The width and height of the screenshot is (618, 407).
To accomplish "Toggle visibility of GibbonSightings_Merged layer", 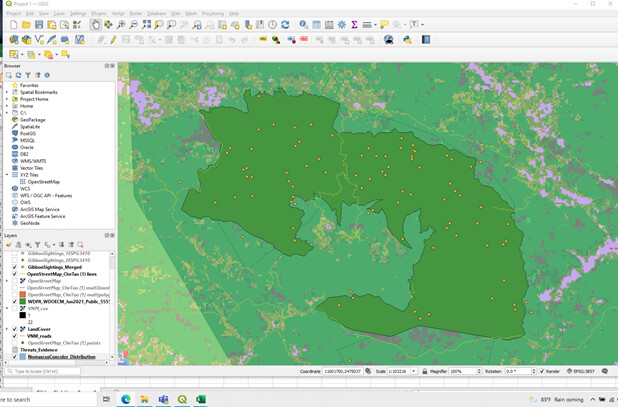I will pyautogui.click(x=15, y=267).
